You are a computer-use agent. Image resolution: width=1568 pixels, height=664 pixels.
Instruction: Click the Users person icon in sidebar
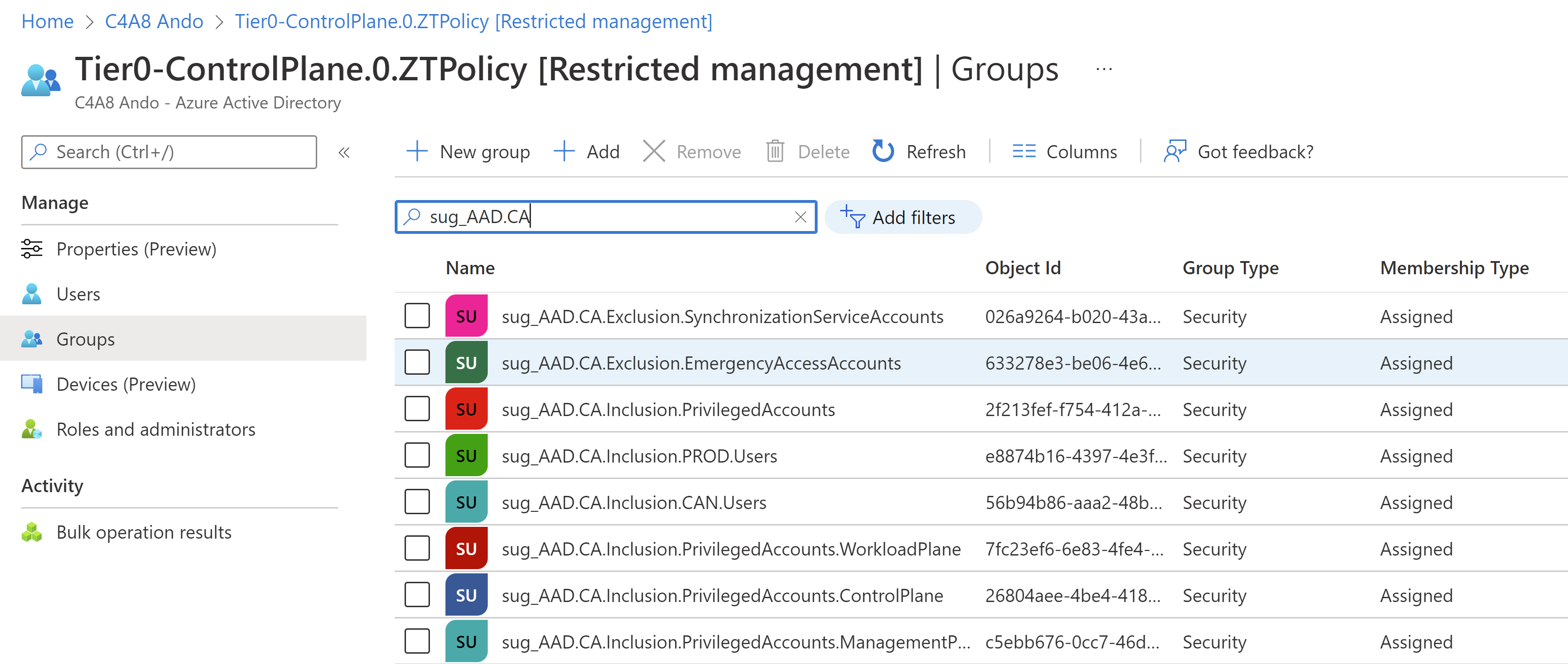click(31, 293)
